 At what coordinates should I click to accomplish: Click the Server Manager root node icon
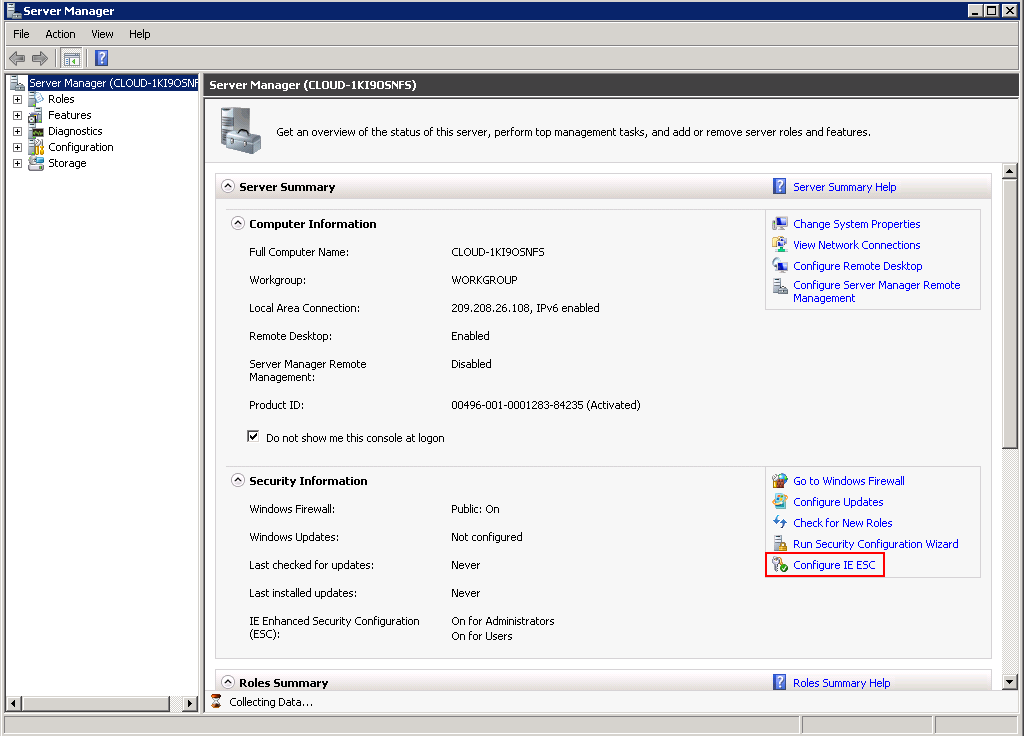click(18, 83)
